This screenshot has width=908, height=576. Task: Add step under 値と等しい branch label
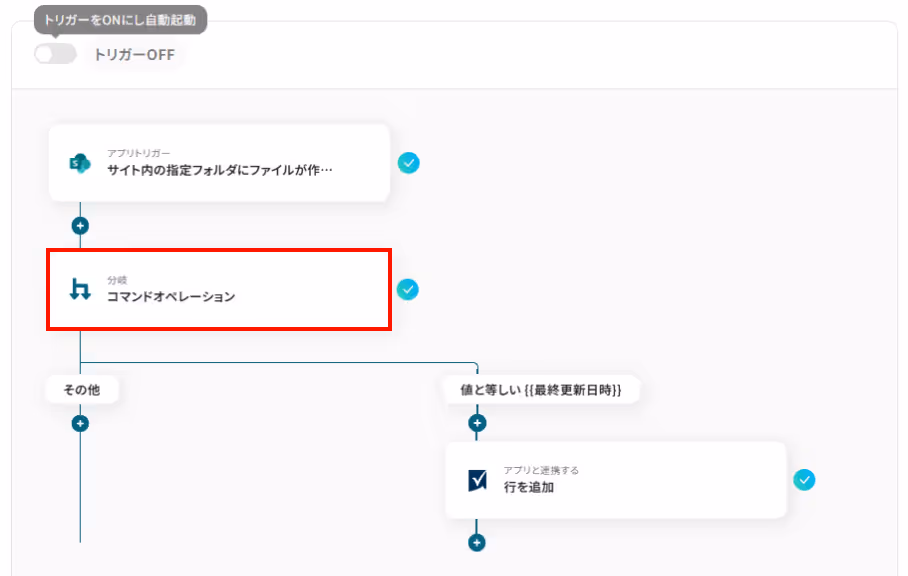coord(477,423)
